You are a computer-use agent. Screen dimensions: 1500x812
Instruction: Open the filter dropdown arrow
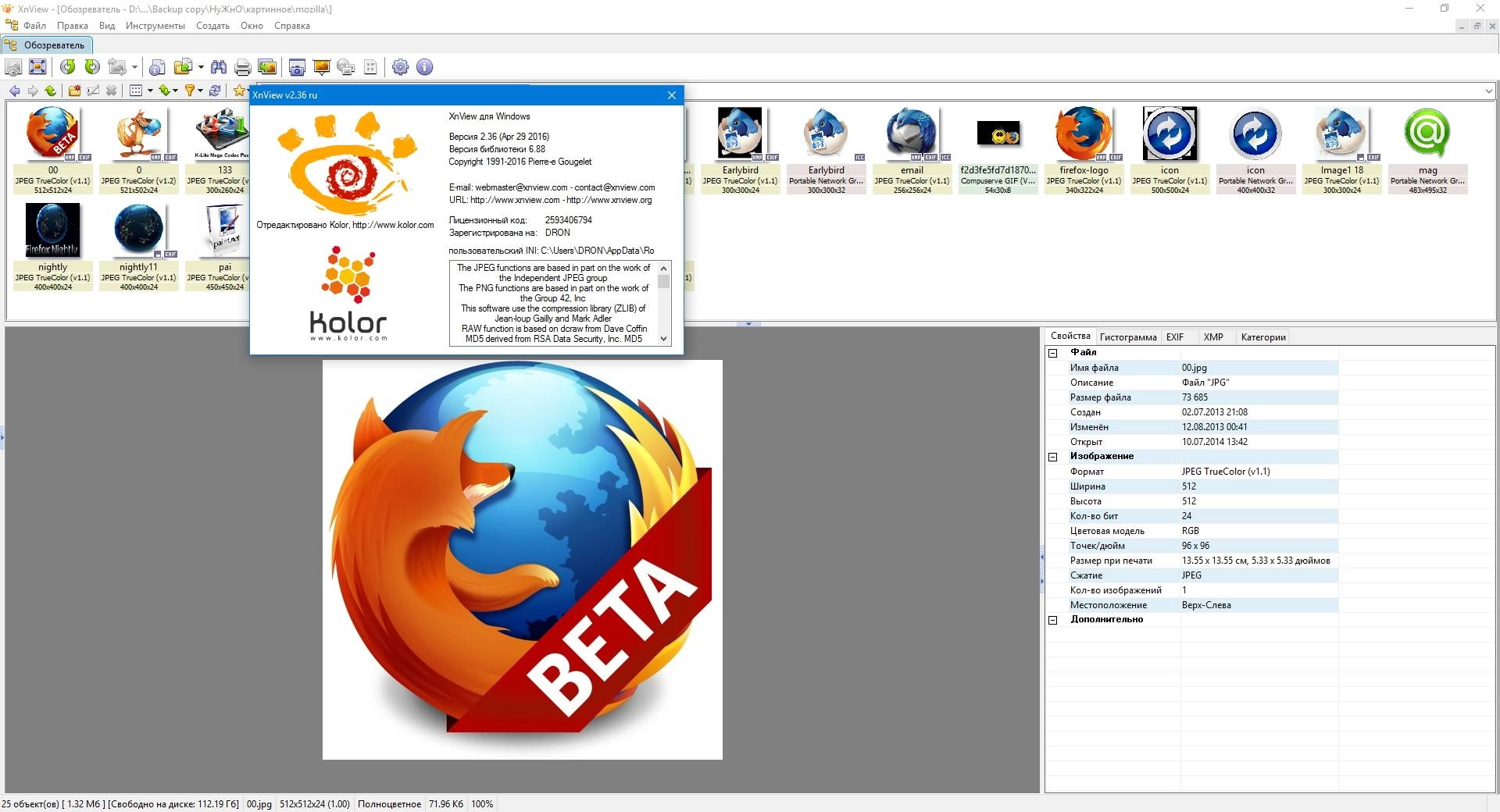(200, 91)
